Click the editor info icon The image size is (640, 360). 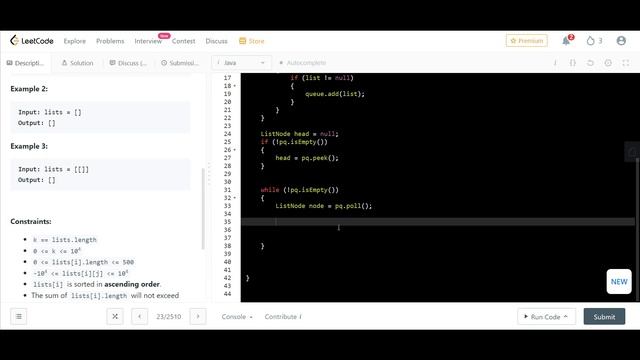(x=555, y=63)
